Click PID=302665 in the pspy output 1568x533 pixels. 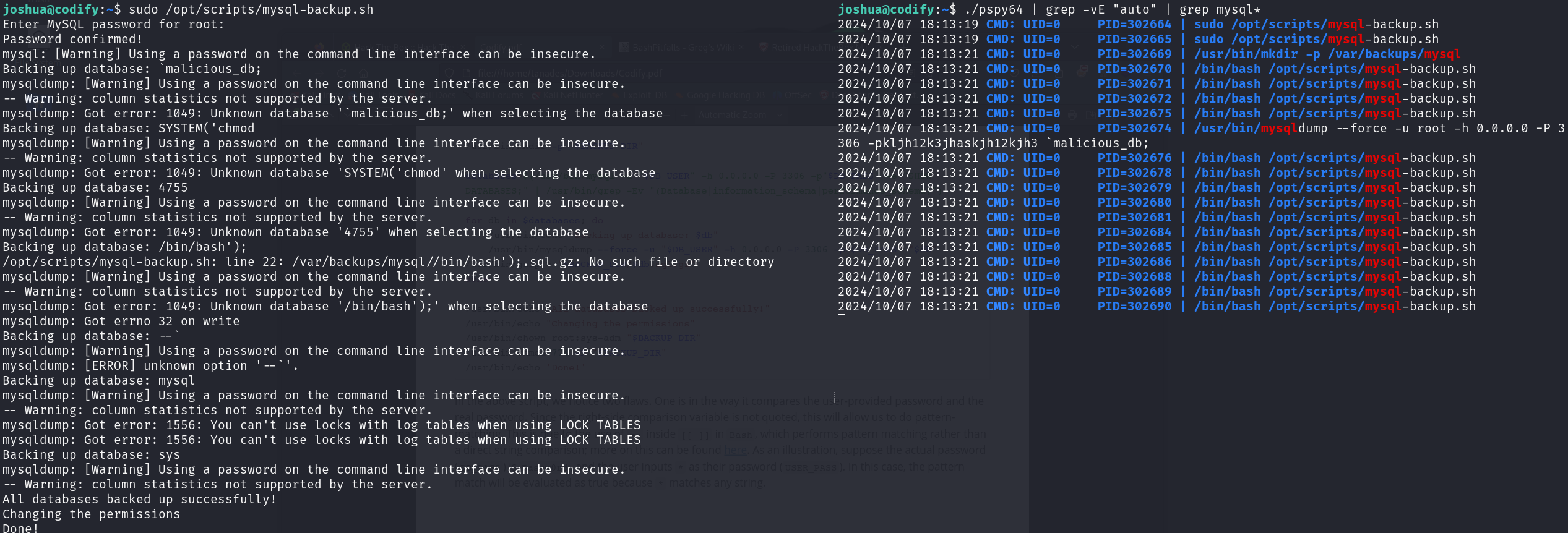point(1135,39)
